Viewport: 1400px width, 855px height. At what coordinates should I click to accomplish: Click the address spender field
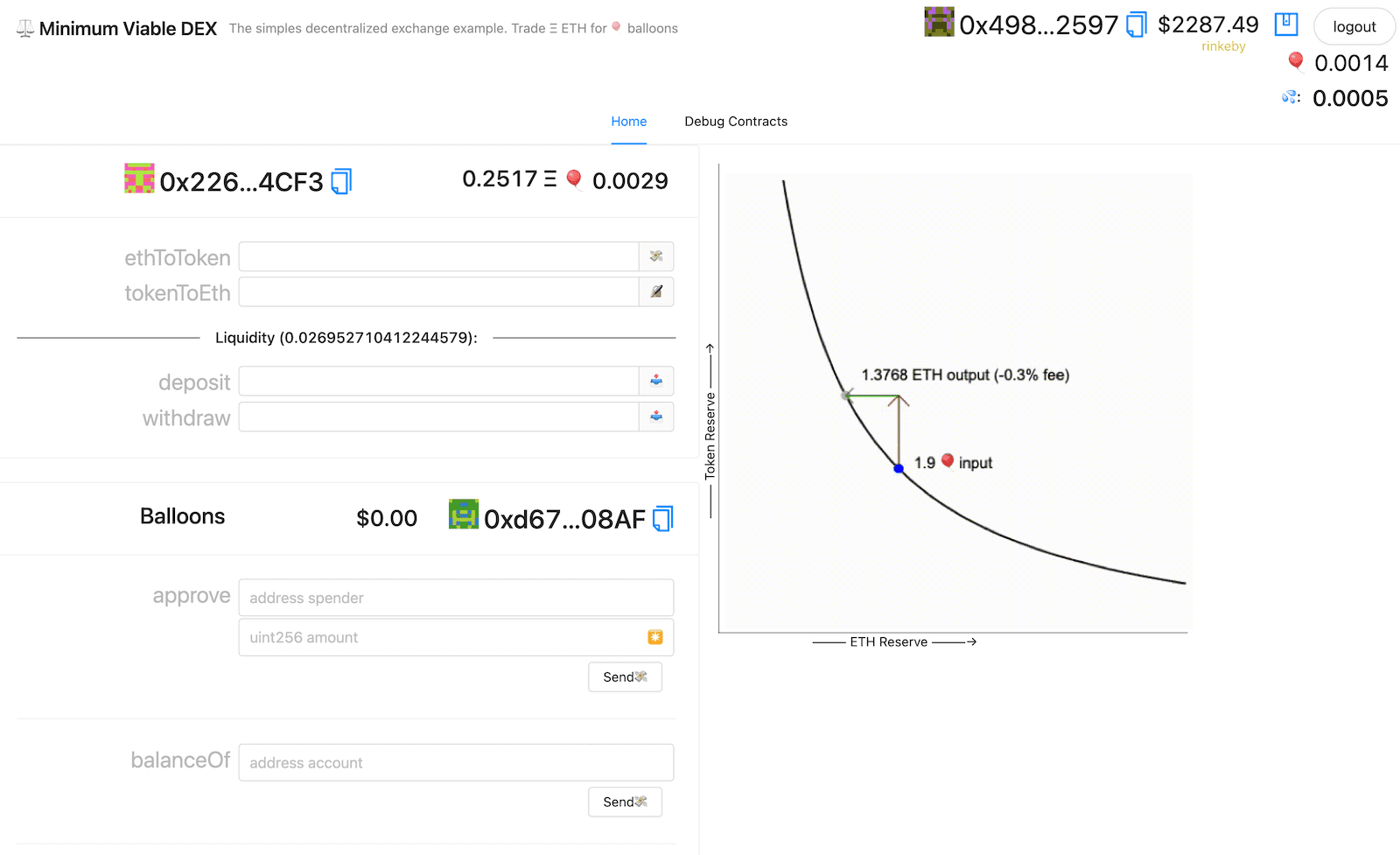pos(456,598)
